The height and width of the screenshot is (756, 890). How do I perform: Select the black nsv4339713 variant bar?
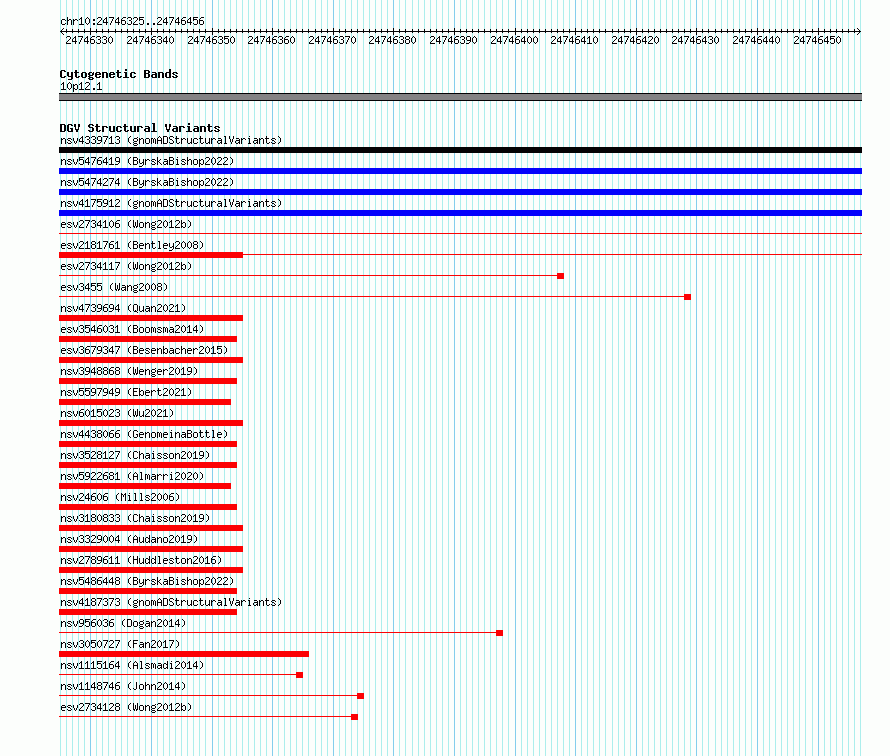pyautogui.click(x=460, y=150)
